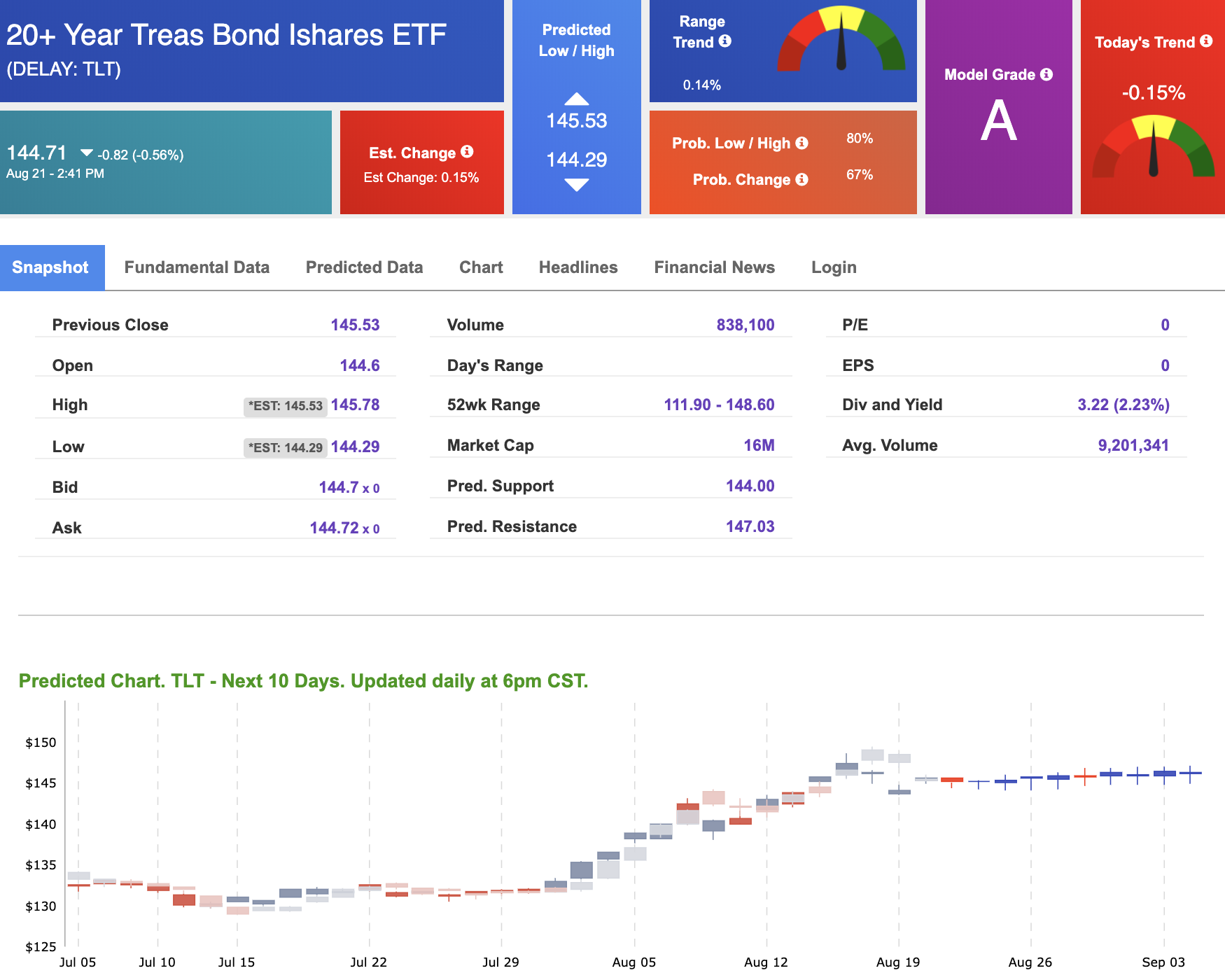Click the Aug 05 date label on chart axis
Screen dimensions: 1225x980
pos(633,962)
